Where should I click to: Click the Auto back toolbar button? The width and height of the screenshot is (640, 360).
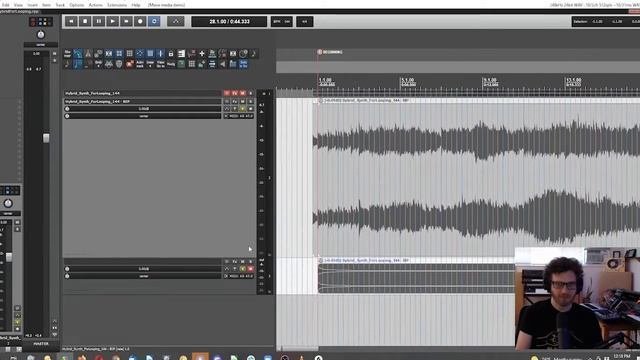[x=140, y=64]
